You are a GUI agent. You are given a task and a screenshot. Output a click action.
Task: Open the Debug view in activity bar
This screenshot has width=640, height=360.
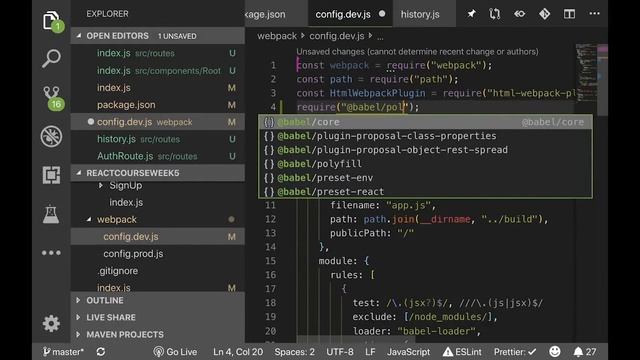pos(51,136)
